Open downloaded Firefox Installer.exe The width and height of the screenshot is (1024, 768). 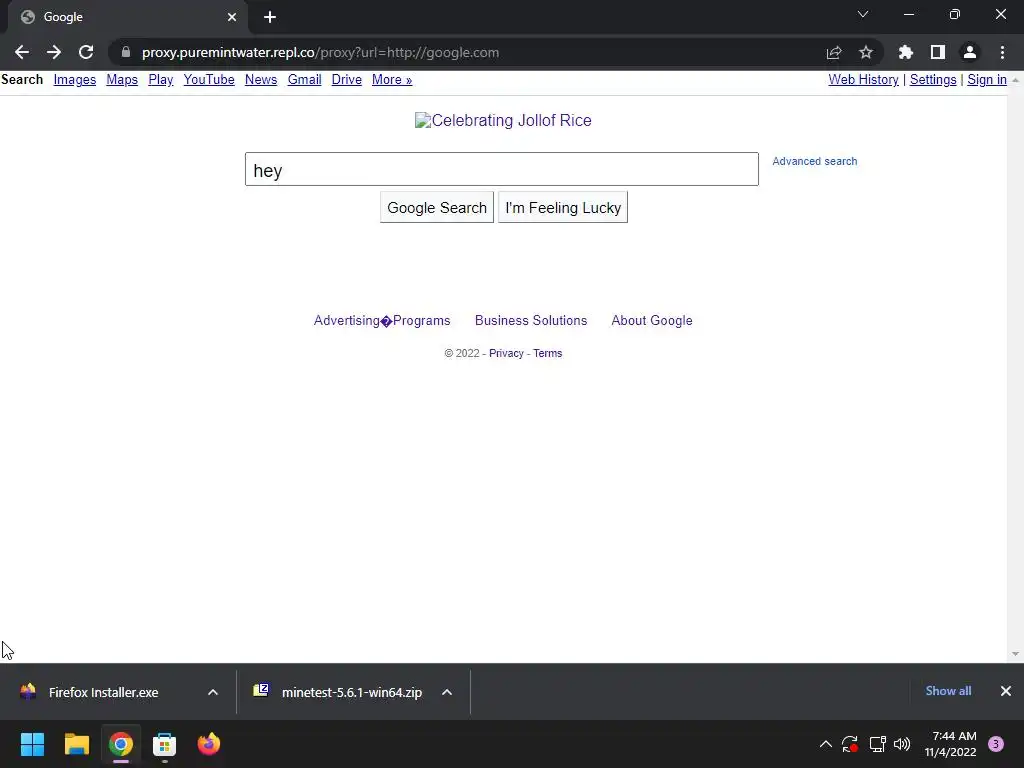click(103, 692)
